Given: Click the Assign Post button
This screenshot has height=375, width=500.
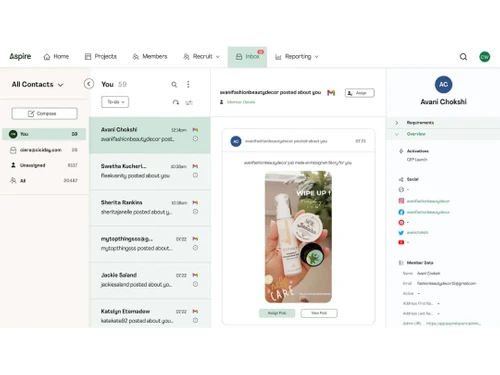Looking at the screenshot, I should (x=277, y=313).
